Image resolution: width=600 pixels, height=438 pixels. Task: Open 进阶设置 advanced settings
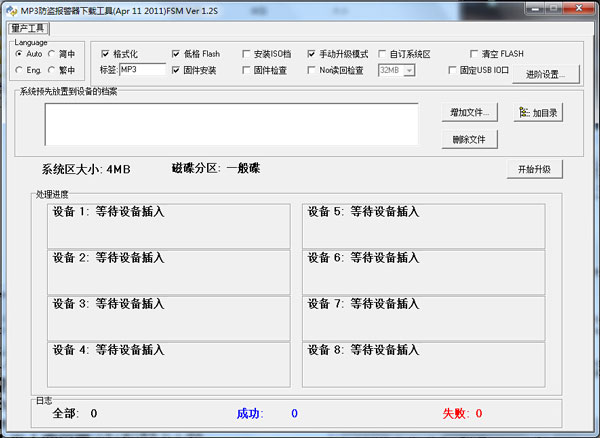coord(546,74)
